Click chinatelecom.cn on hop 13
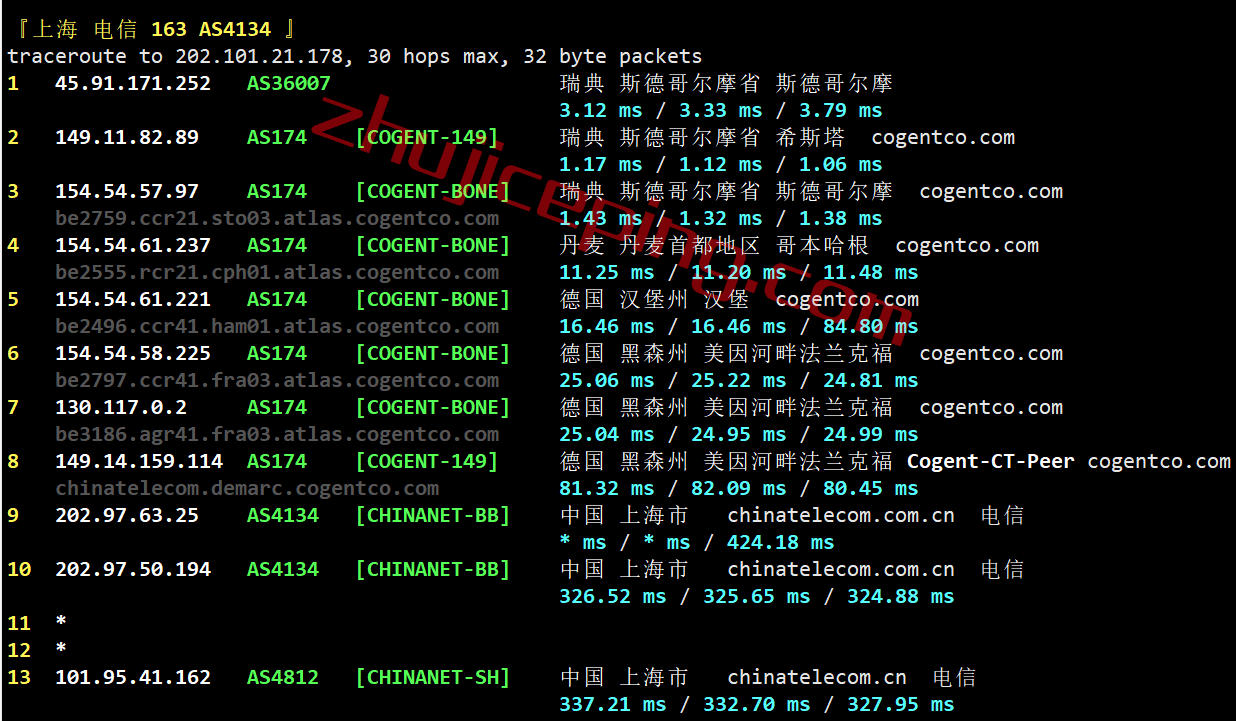Screen dimensions: 1236x721 (x=817, y=677)
